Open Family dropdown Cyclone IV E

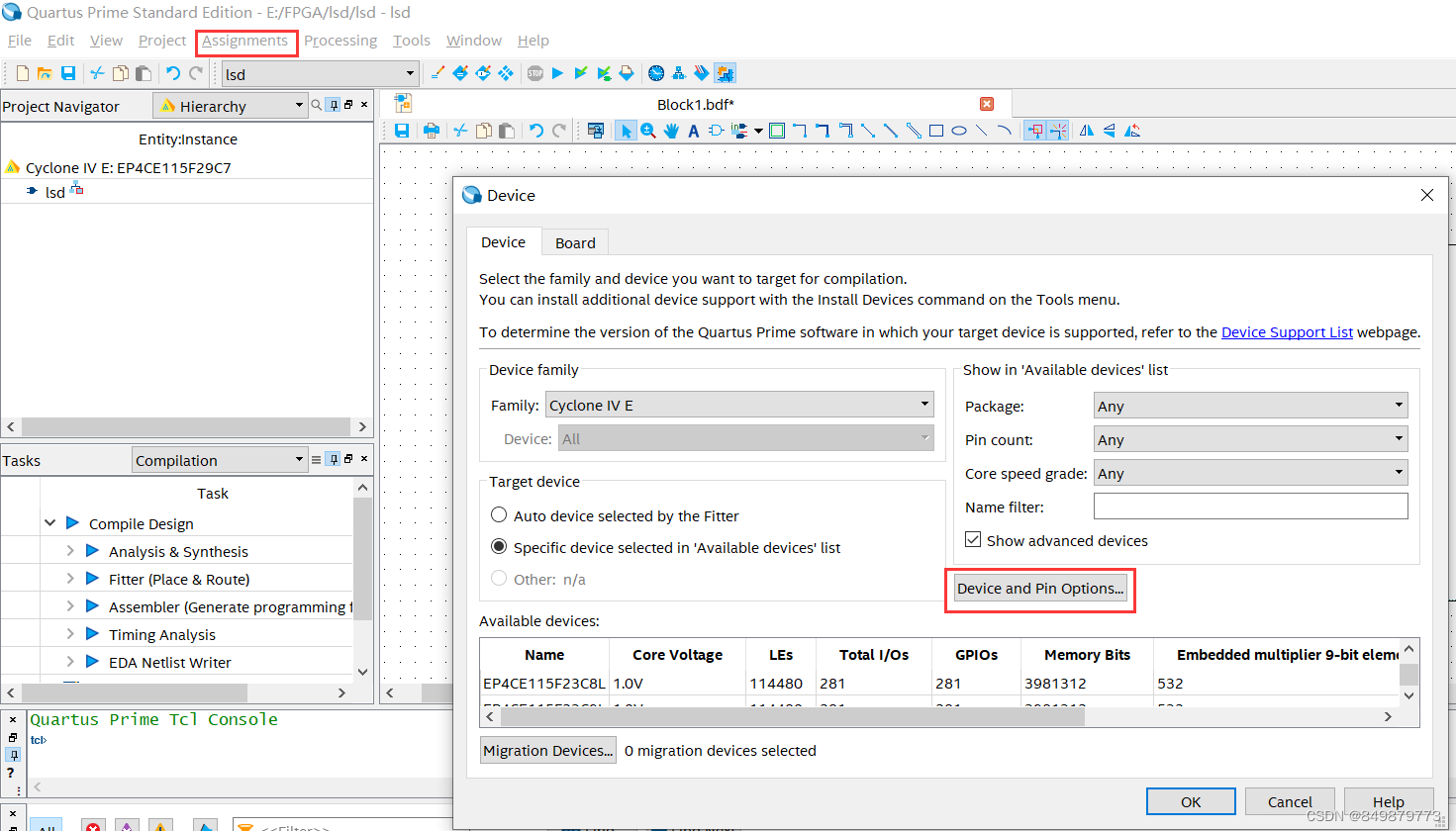[x=739, y=405]
